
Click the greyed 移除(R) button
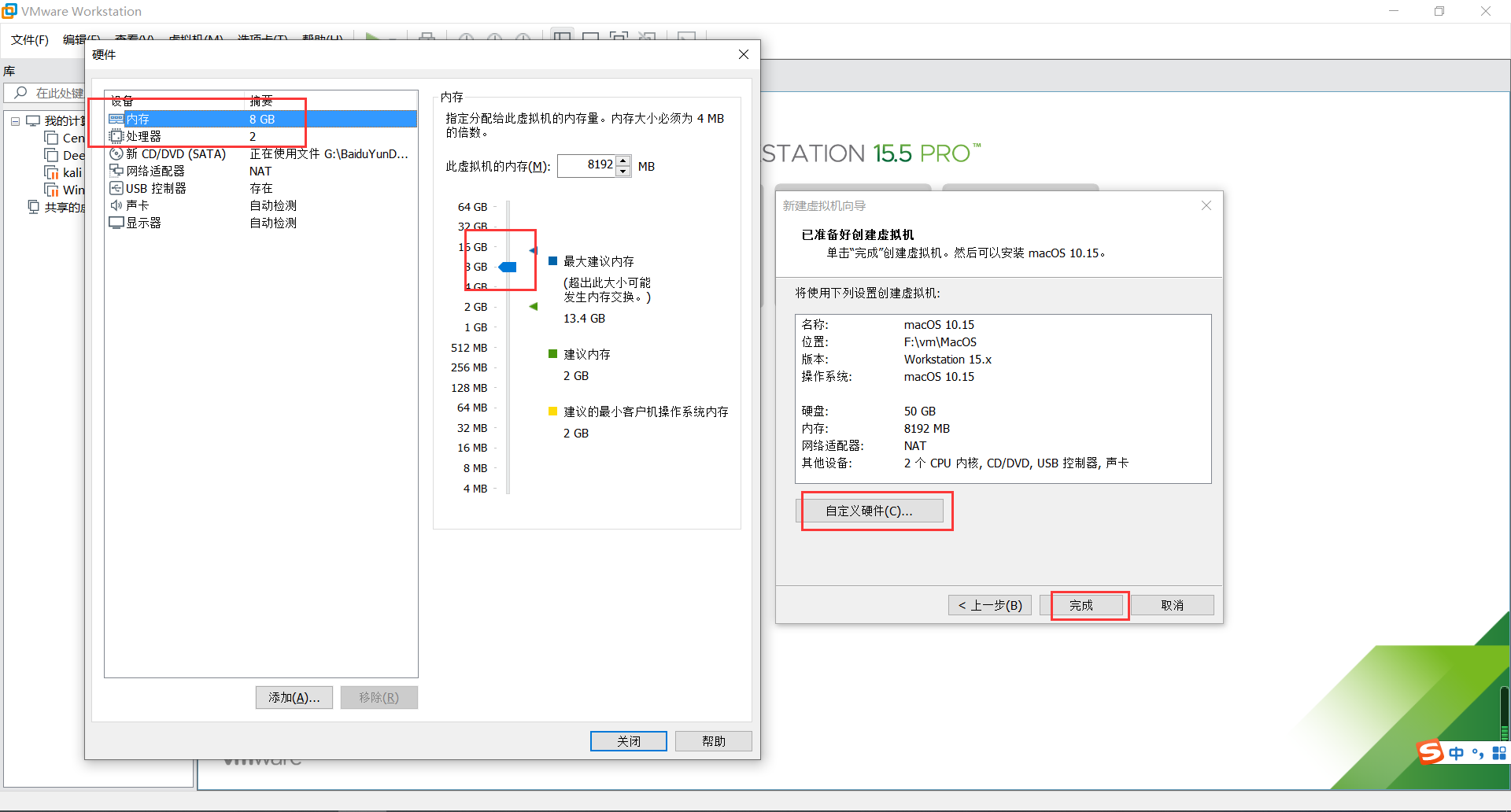pos(379,698)
